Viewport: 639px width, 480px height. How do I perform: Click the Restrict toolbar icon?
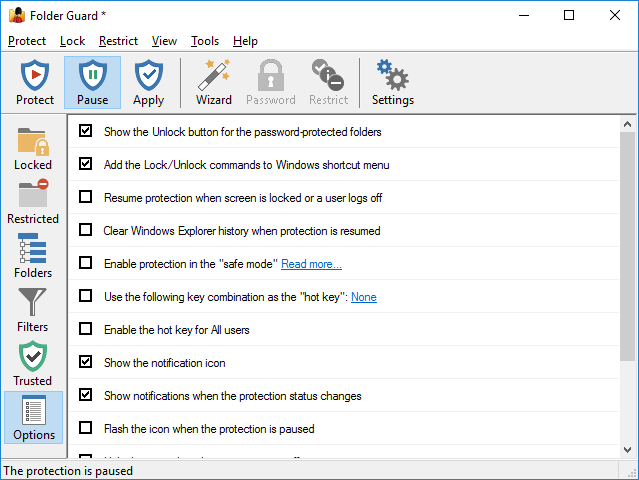tap(328, 82)
